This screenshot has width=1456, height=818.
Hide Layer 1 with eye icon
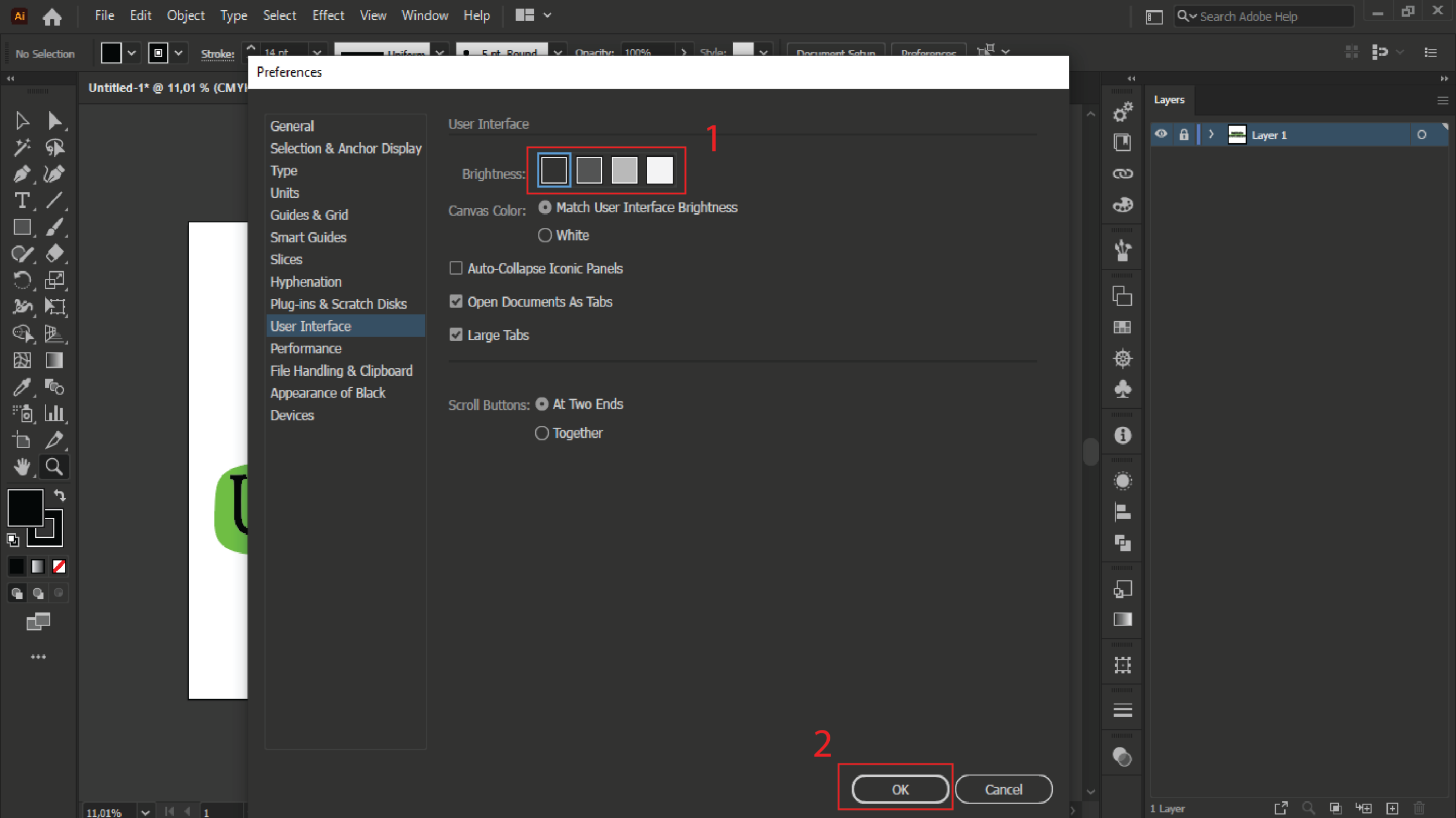pos(1161,135)
